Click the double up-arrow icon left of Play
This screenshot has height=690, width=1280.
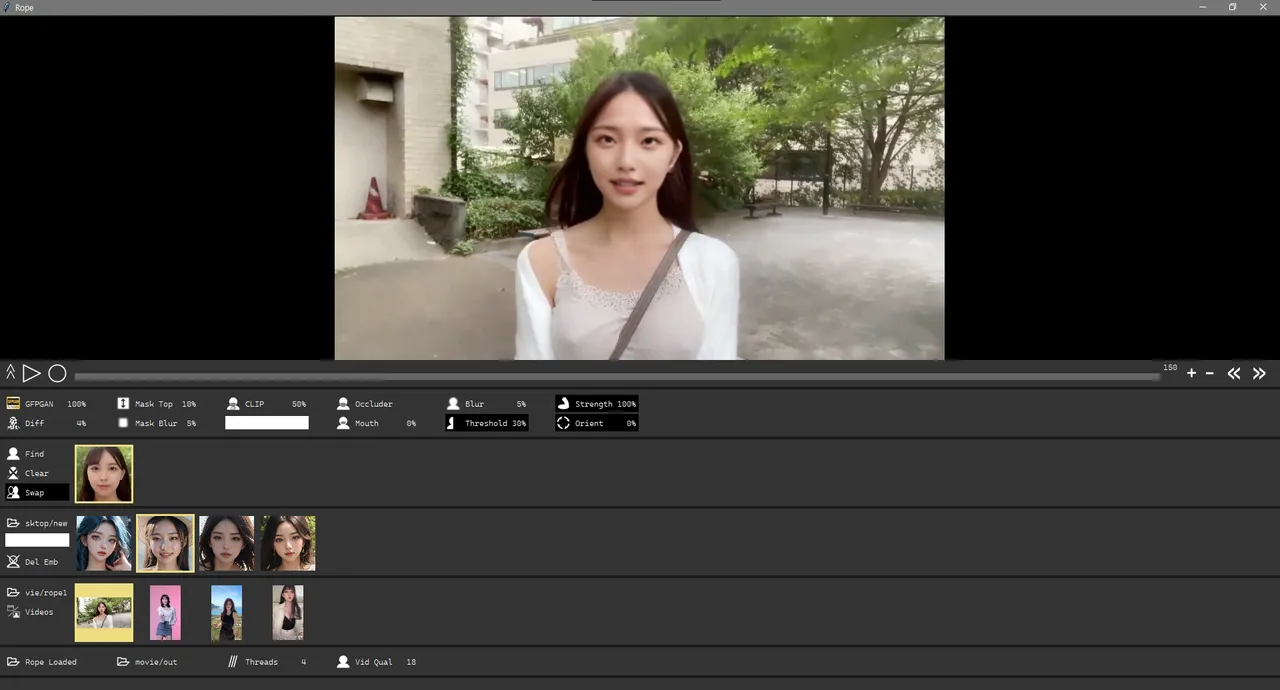11,373
